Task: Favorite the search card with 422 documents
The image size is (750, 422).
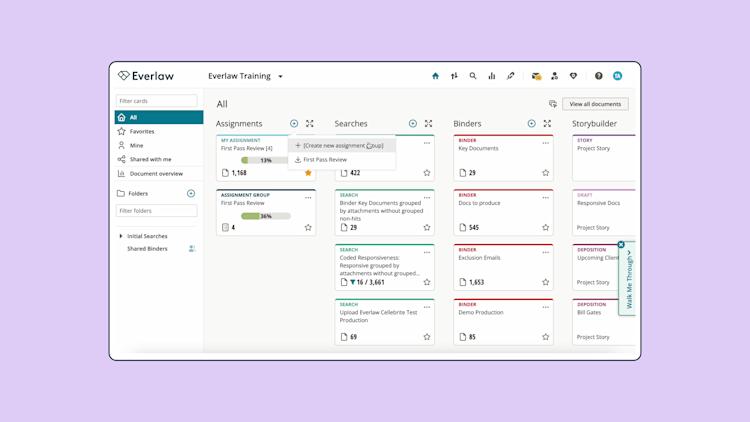Action: pyautogui.click(x=427, y=173)
